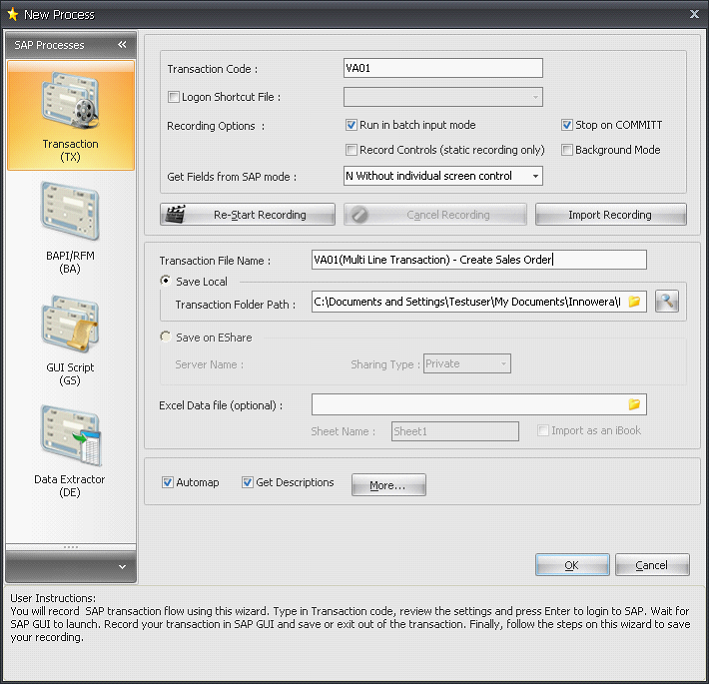Select the Data Extractor (DE) process icon

coord(70,449)
